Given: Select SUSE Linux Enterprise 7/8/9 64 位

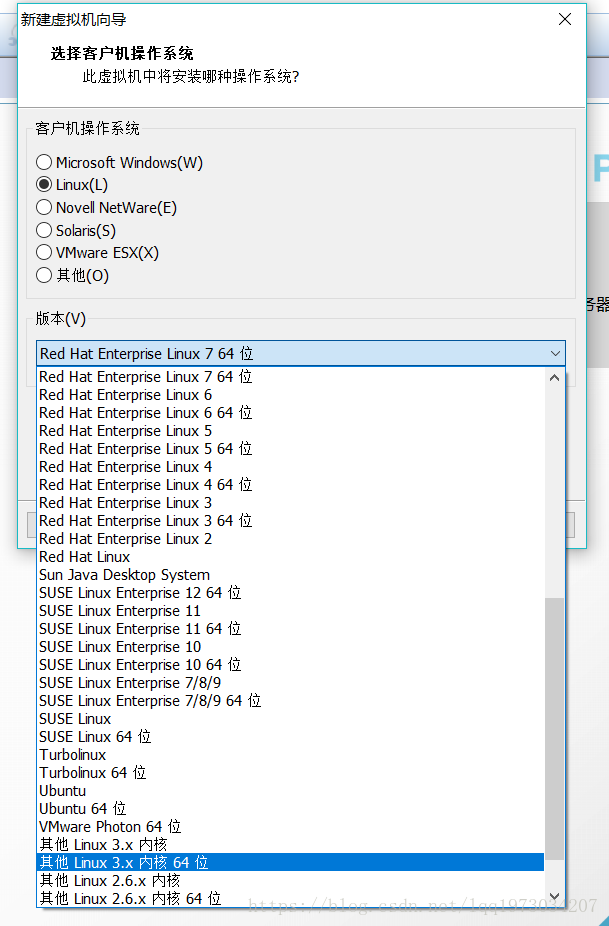Looking at the screenshot, I should (x=290, y=701).
